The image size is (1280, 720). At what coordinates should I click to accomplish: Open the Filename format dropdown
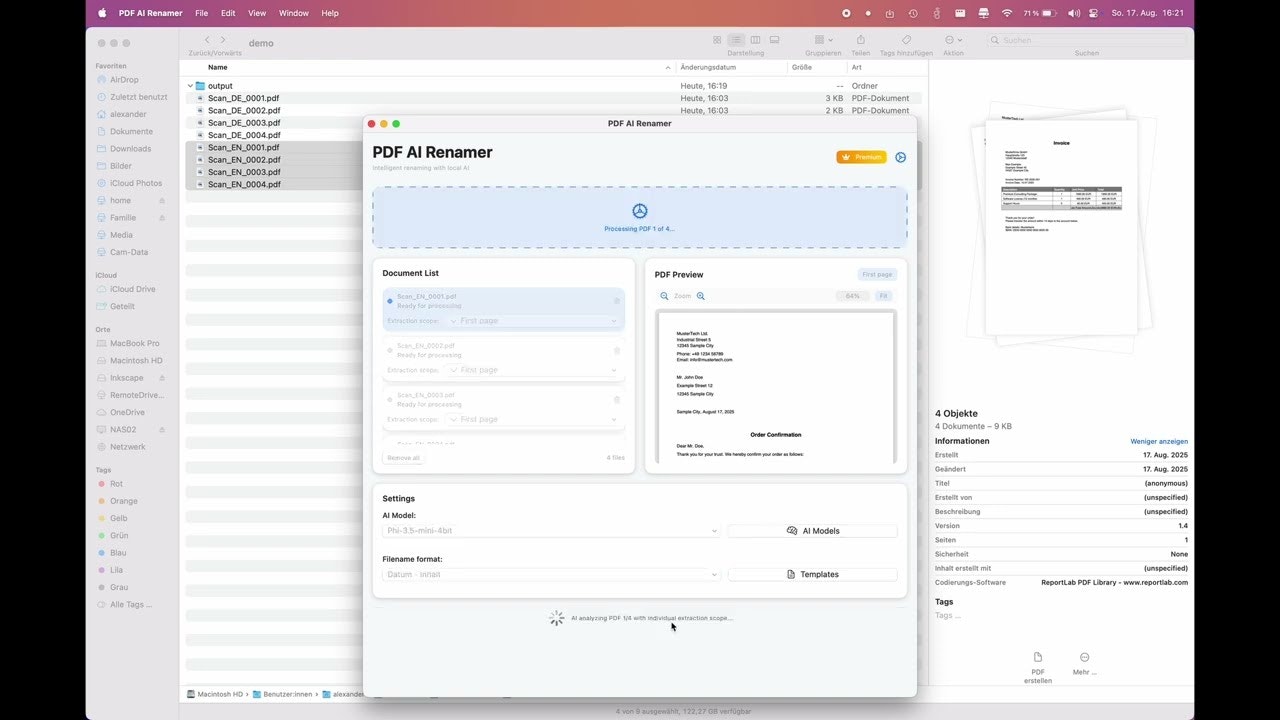click(551, 575)
